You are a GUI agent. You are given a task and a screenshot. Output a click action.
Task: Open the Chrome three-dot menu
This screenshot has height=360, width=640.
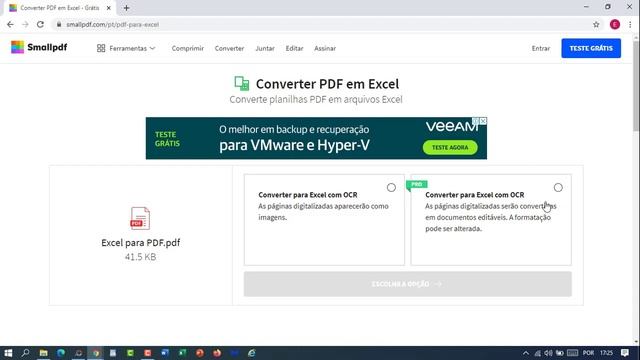pyautogui.click(x=630, y=24)
